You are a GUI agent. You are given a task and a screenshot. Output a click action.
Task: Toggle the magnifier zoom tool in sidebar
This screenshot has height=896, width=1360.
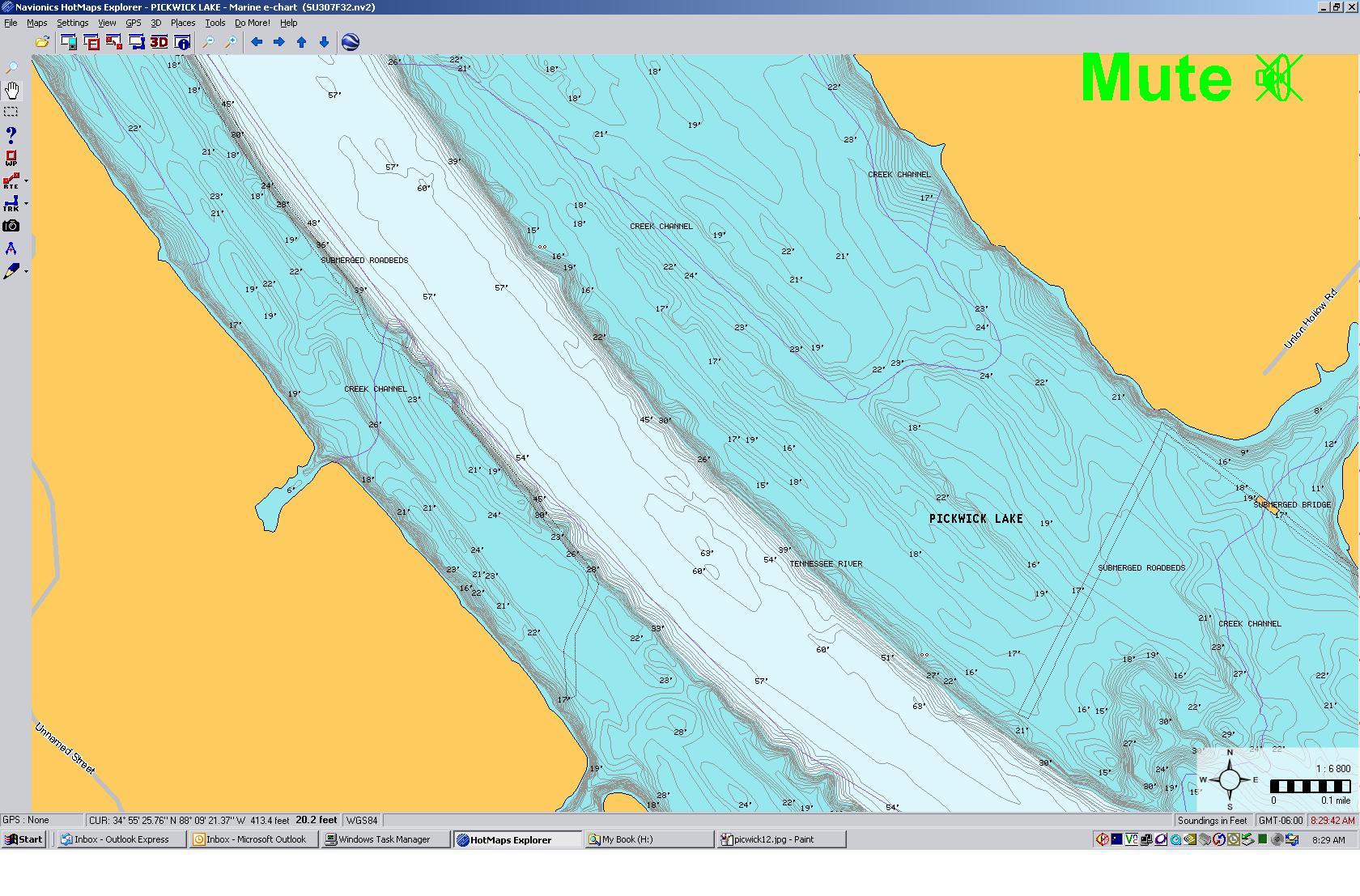[11, 68]
